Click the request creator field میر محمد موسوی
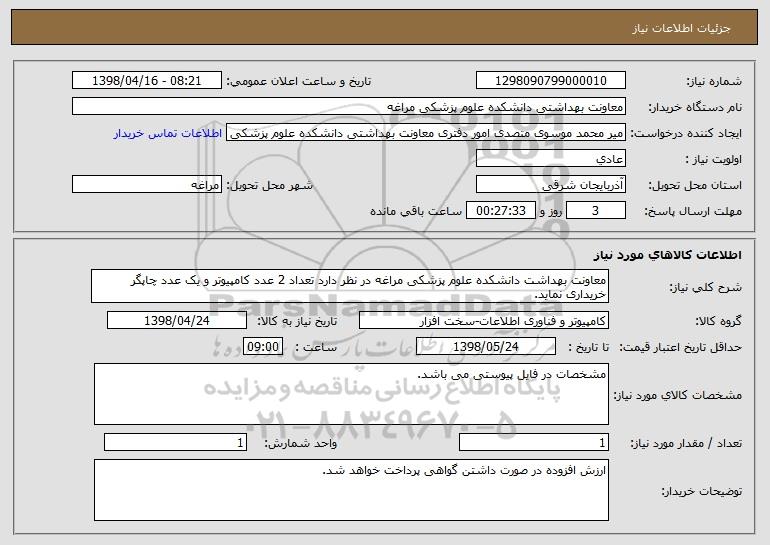The width and height of the screenshot is (770, 545). pos(426,133)
